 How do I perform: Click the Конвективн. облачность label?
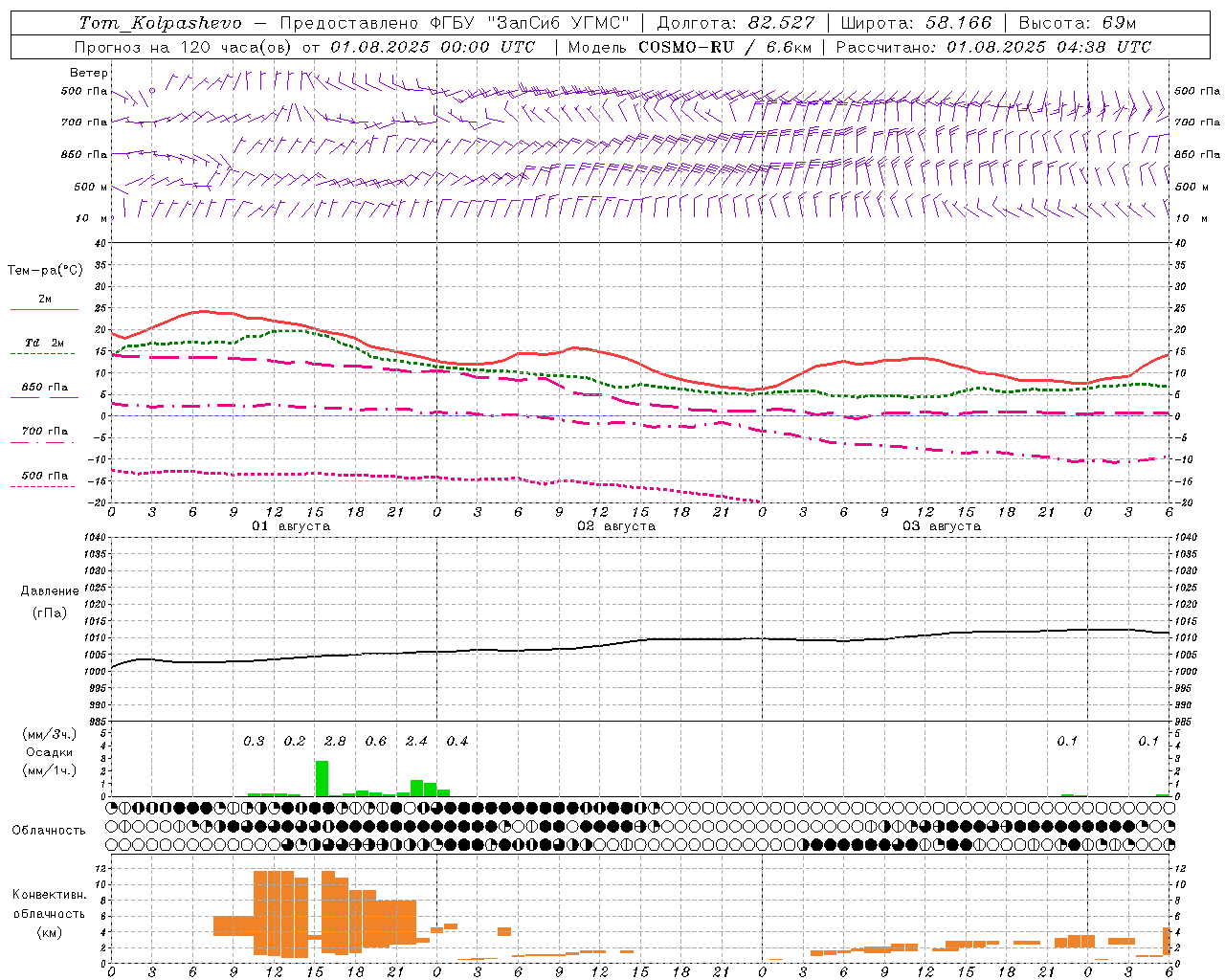pyautogui.click(x=49, y=904)
